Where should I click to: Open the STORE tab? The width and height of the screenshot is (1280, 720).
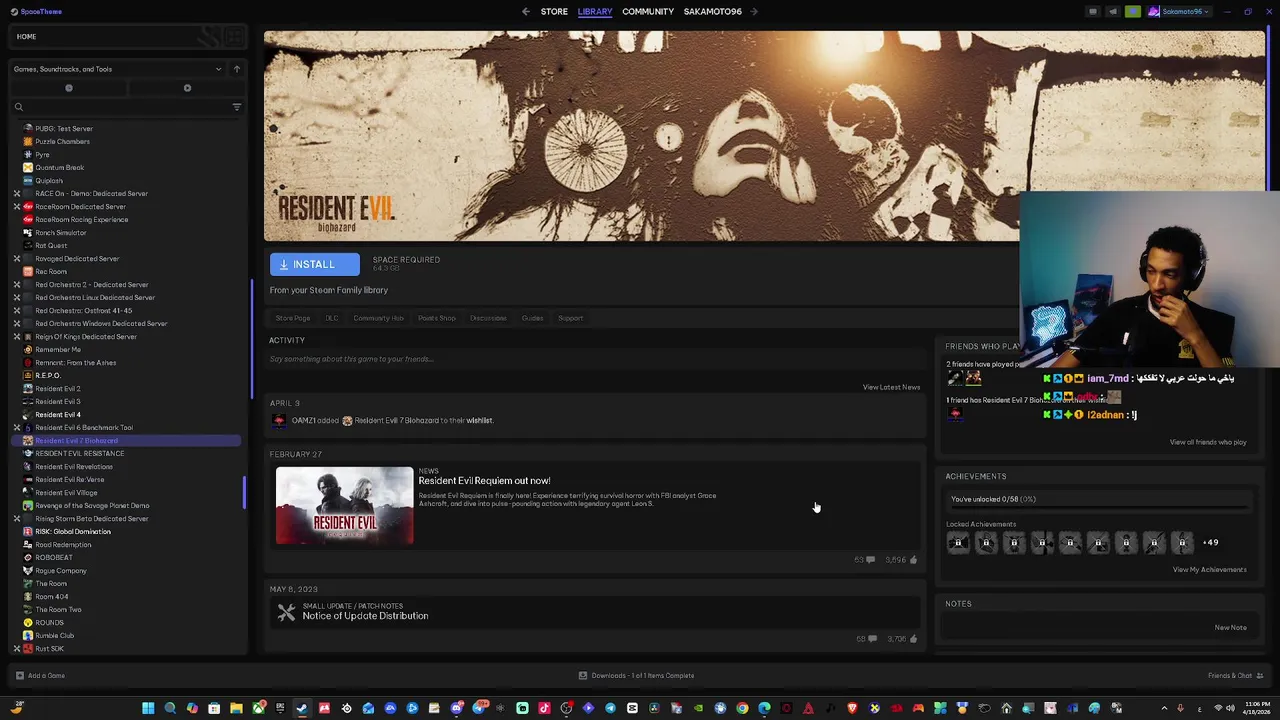click(x=554, y=12)
